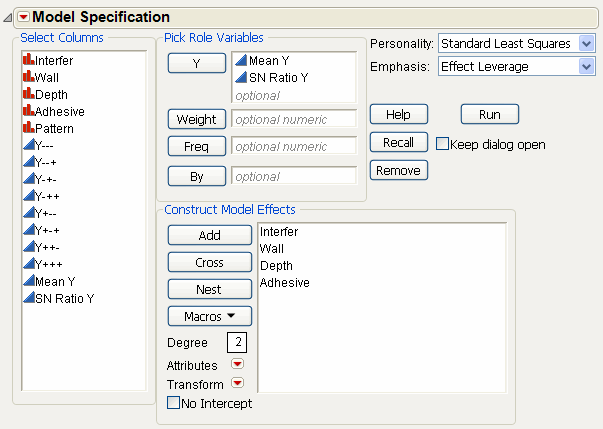Enable the Keep dialog open checkbox

pyautogui.click(x=443, y=144)
